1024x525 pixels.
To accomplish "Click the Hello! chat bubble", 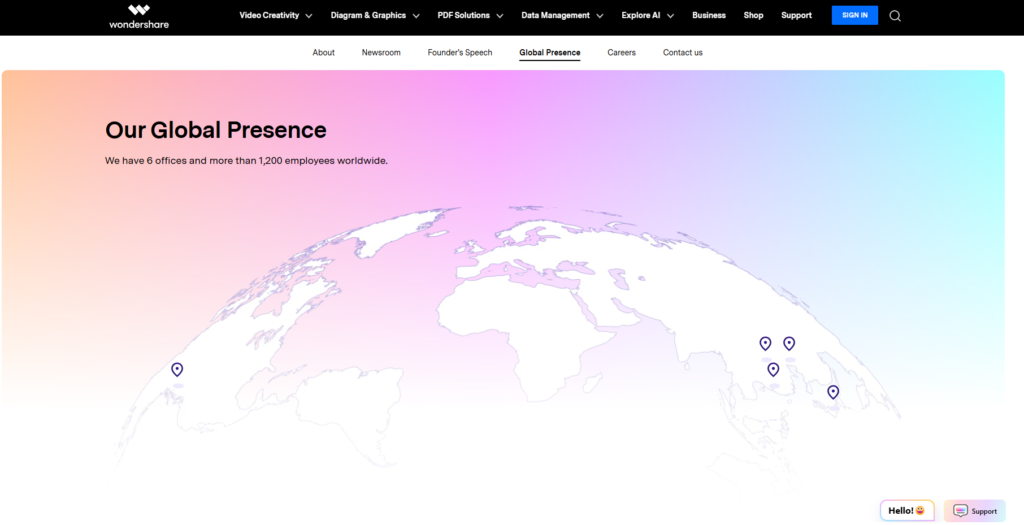I will [907, 511].
